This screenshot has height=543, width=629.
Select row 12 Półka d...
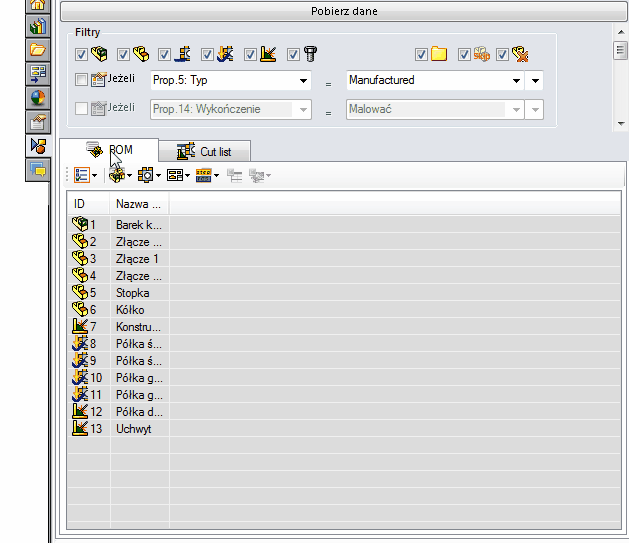(344, 412)
